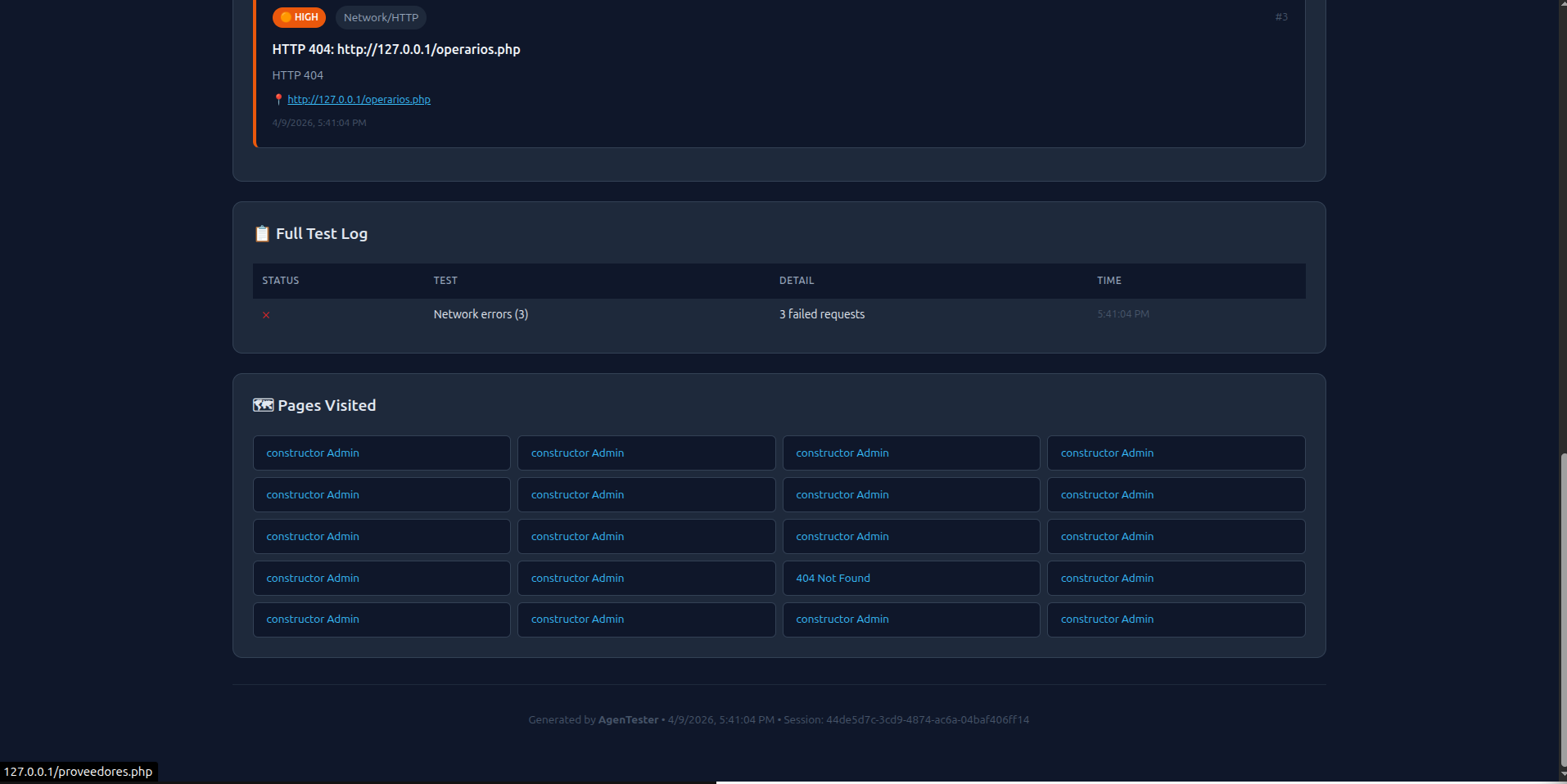The width and height of the screenshot is (1567, 784).
Task: Click the #3 finding number label
Action: 1280,16
